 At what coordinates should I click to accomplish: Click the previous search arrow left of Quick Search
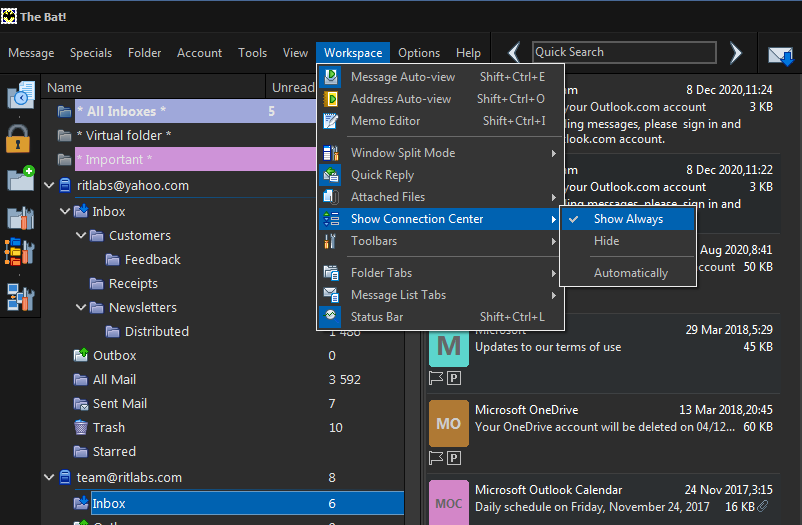(514, 53)
